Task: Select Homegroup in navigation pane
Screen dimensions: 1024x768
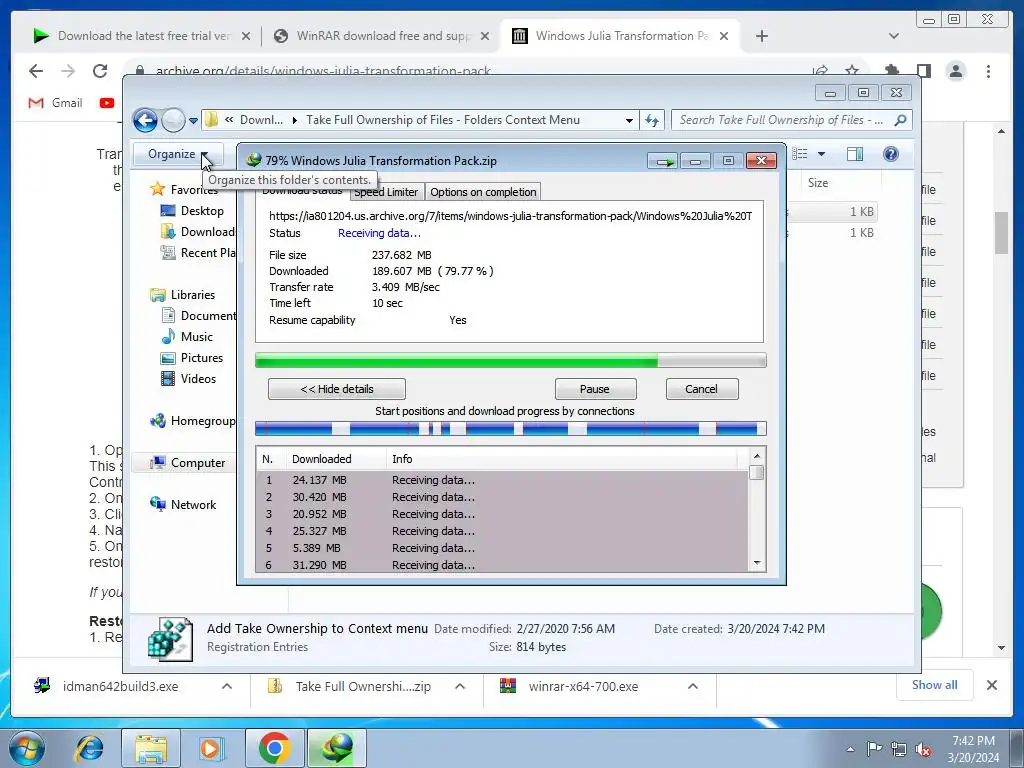Action: coord(193,421)
